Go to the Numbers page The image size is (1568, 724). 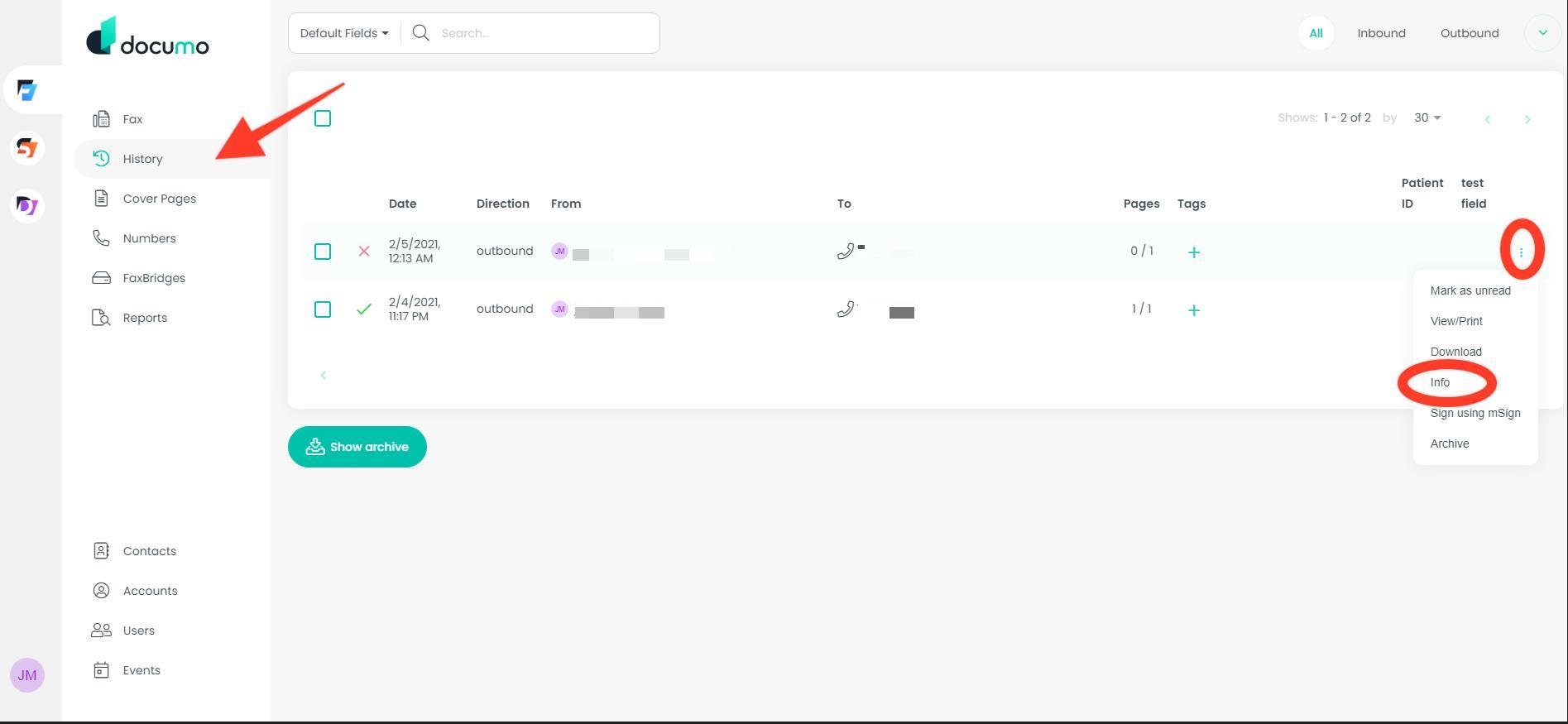click(149, 238)
